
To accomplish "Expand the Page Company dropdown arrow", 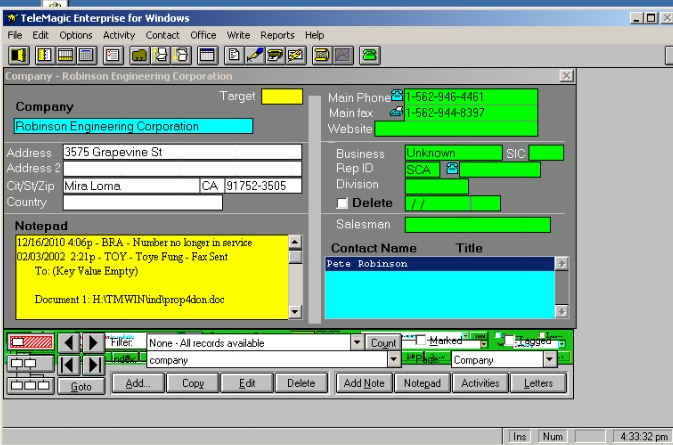I will coord(550,360).
